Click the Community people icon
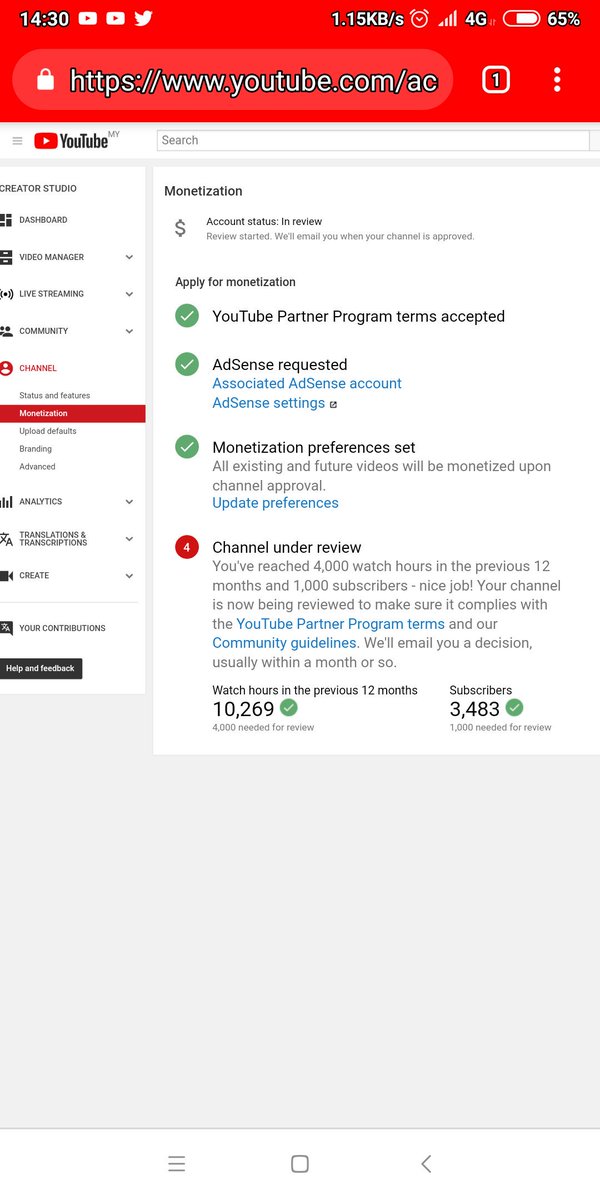The image size is (600, 1200). point(6,331)
